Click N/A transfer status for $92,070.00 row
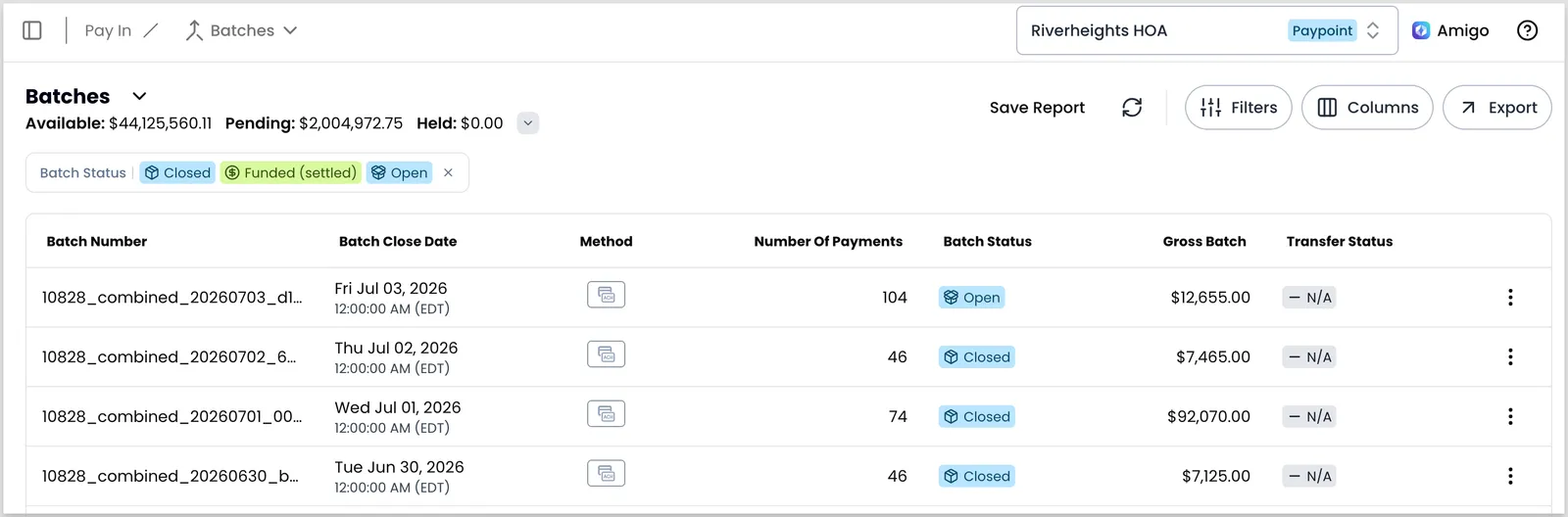 point(1309,417)
